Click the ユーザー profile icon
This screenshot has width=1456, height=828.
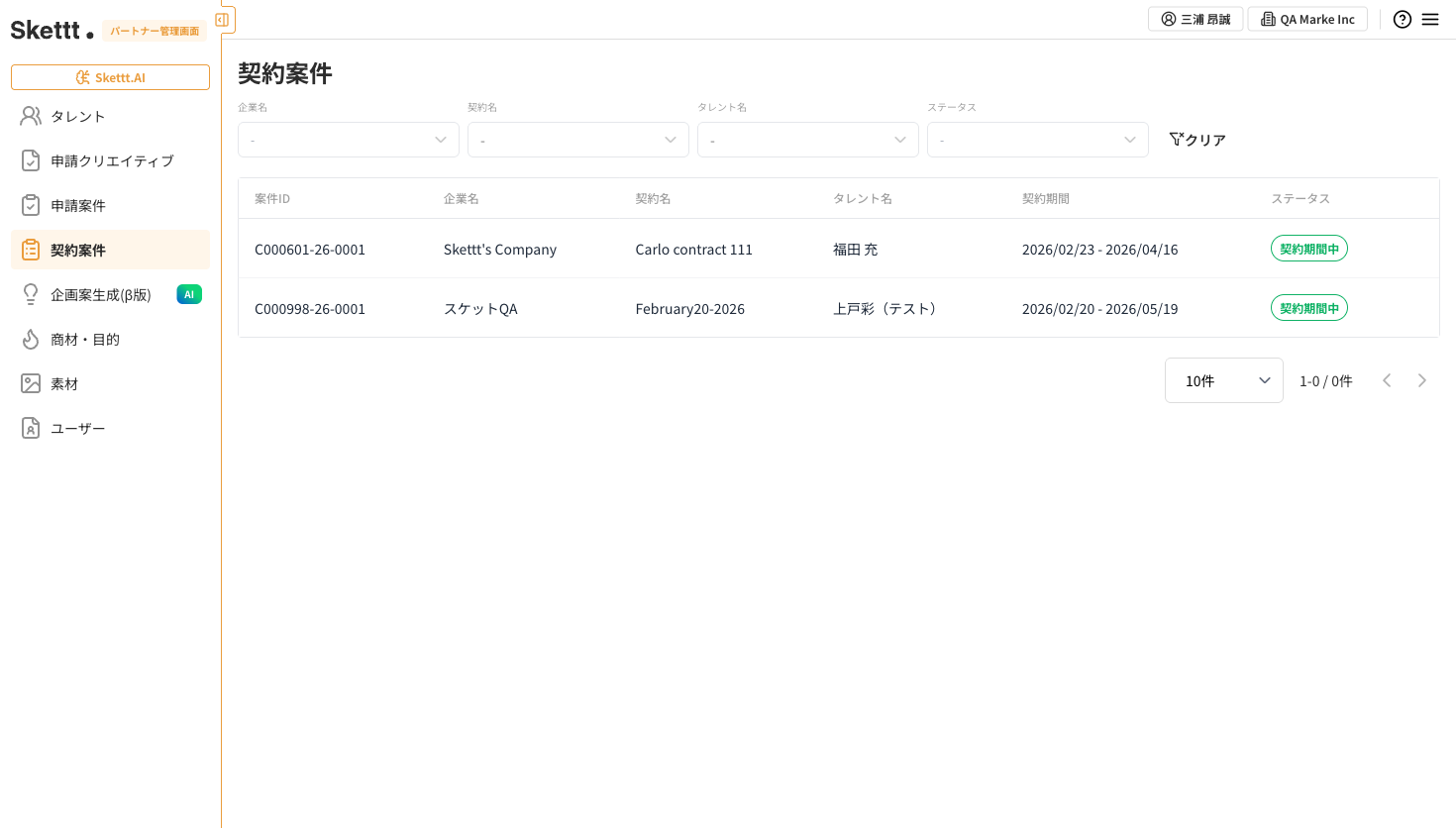(x=31, y=428)
